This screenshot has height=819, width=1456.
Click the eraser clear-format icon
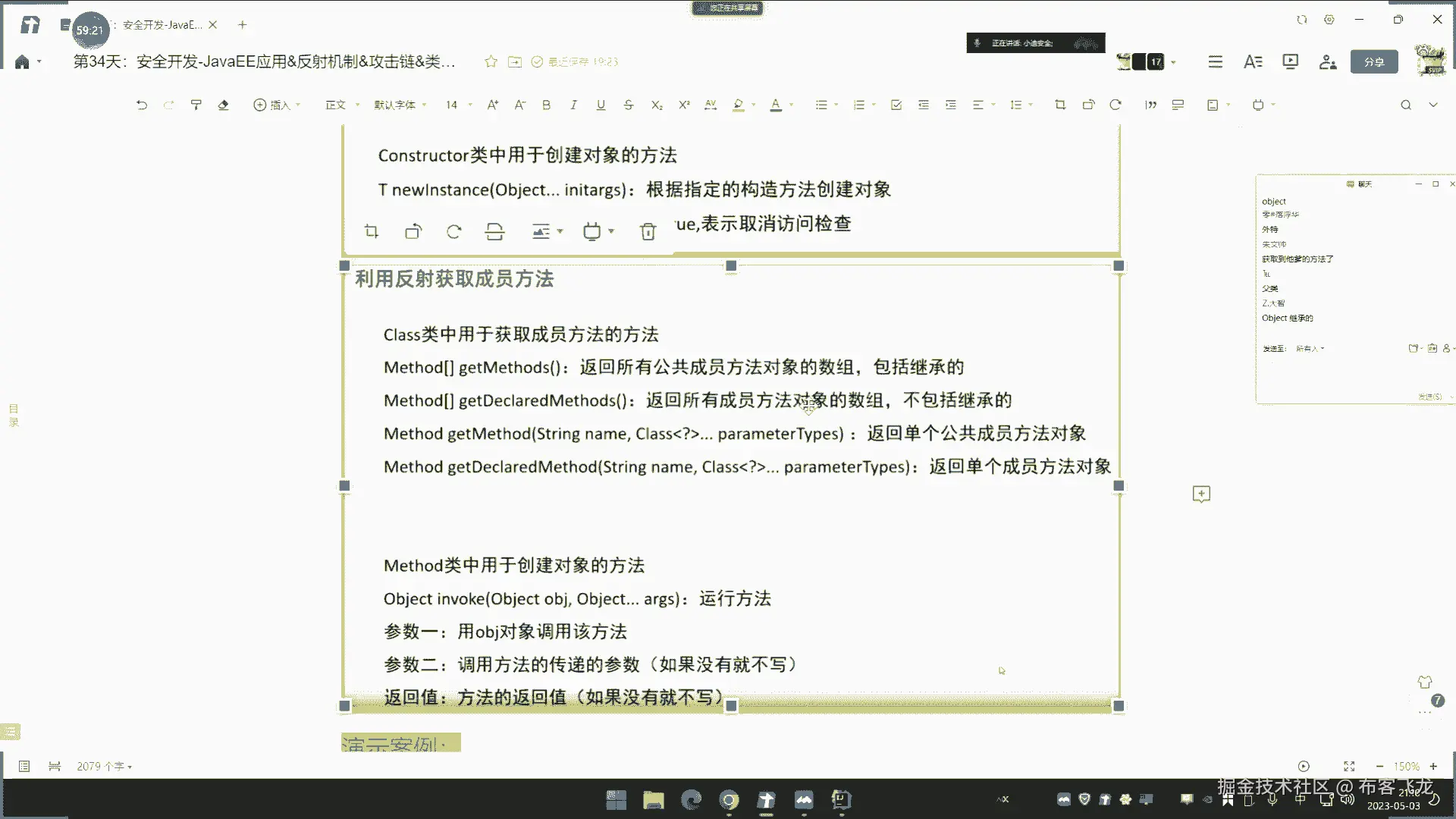223,105
